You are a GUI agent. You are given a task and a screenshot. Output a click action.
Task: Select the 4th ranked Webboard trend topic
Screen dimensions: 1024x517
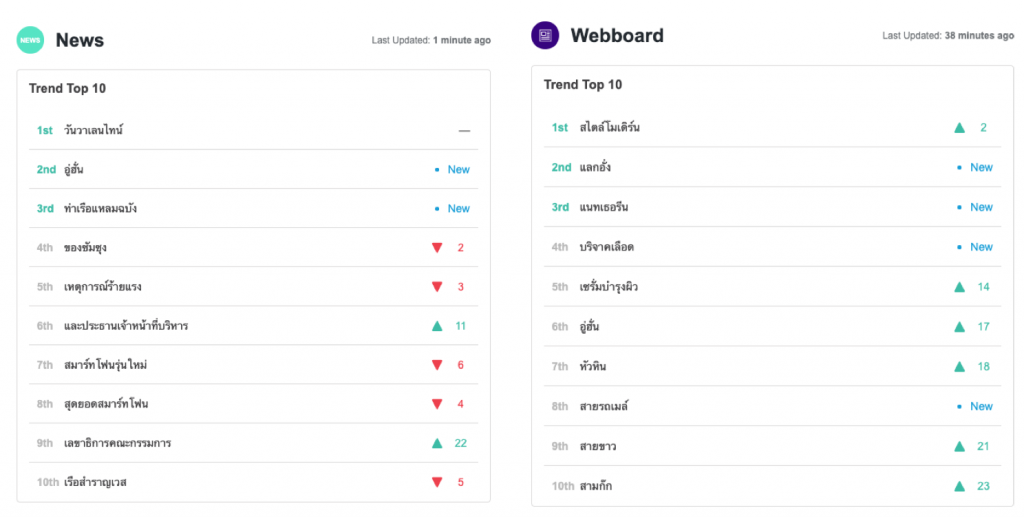coord(606,247)
